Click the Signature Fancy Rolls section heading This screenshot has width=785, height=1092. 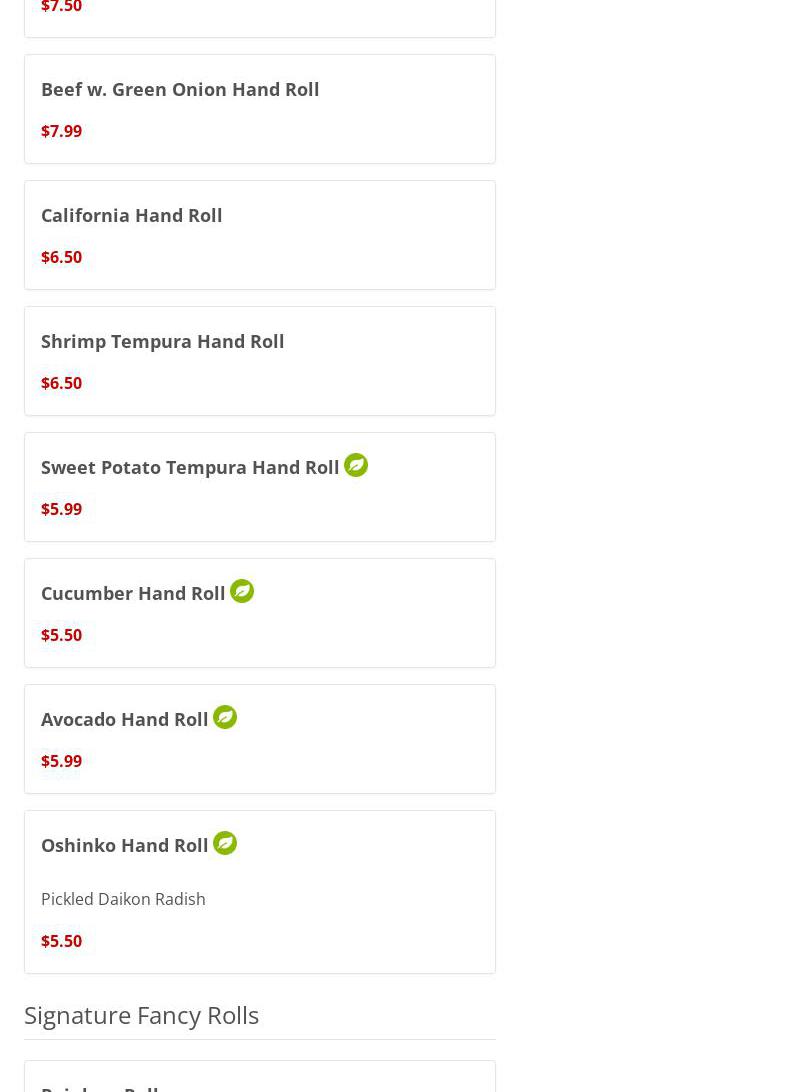(142, 1015)
